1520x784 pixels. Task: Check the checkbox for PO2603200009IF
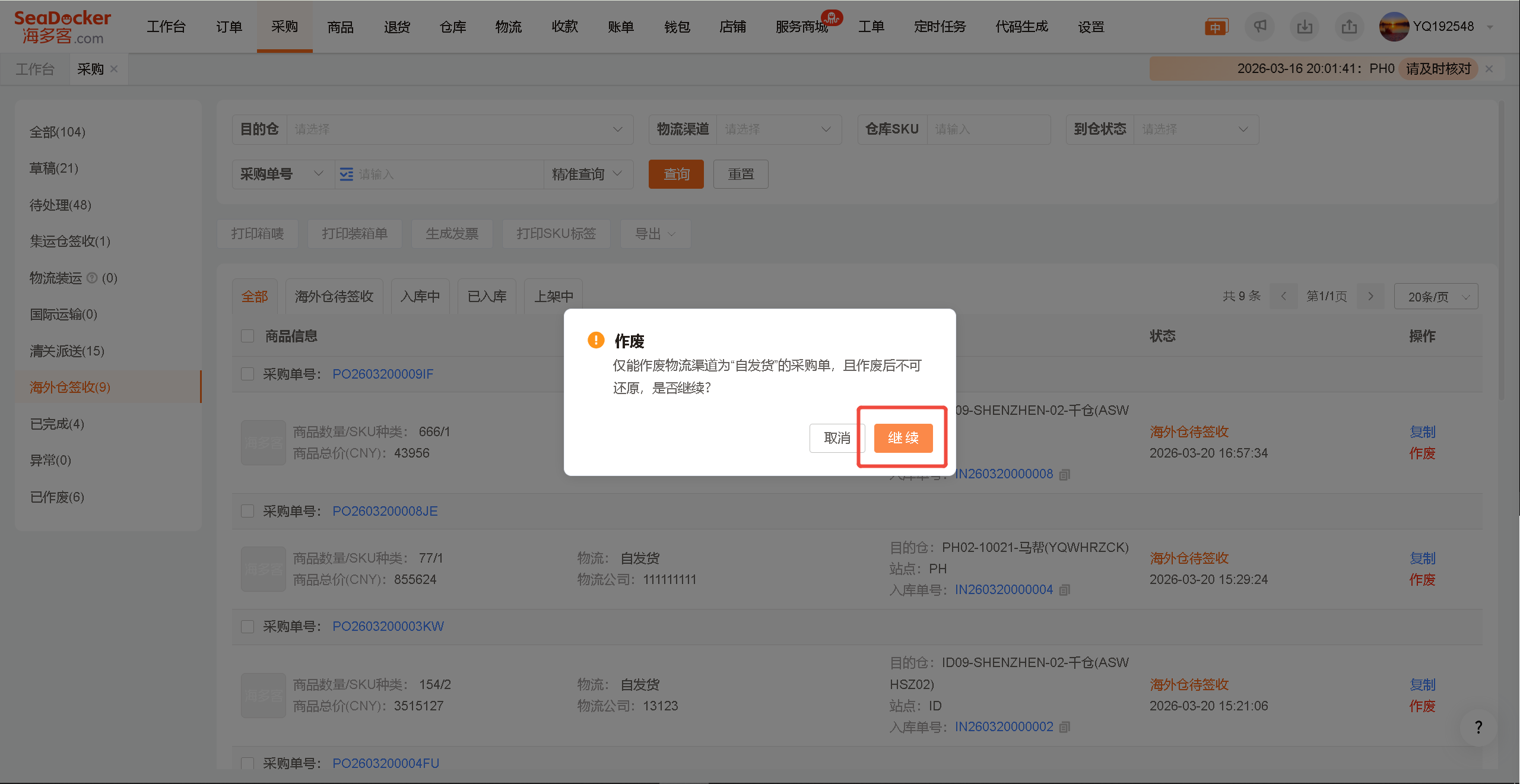(247, 374)
